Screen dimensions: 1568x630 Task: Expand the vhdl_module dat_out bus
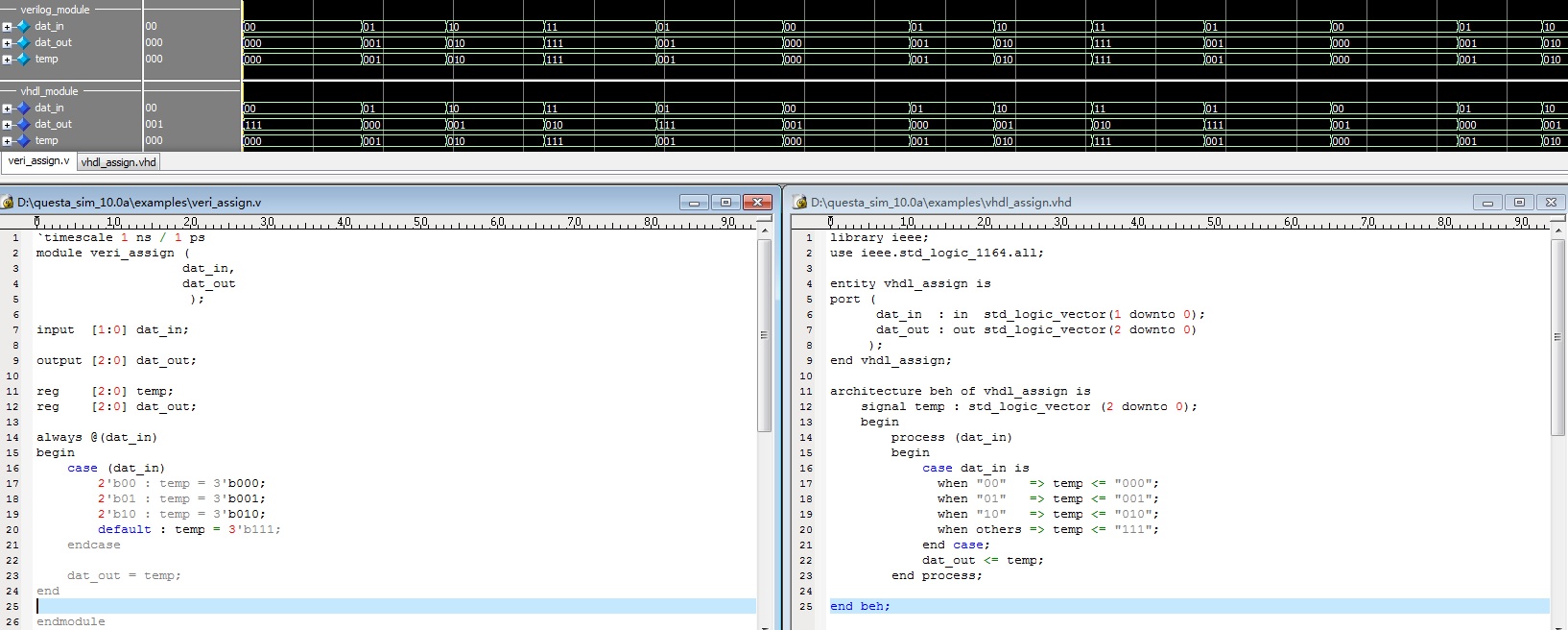click(7, 125)
